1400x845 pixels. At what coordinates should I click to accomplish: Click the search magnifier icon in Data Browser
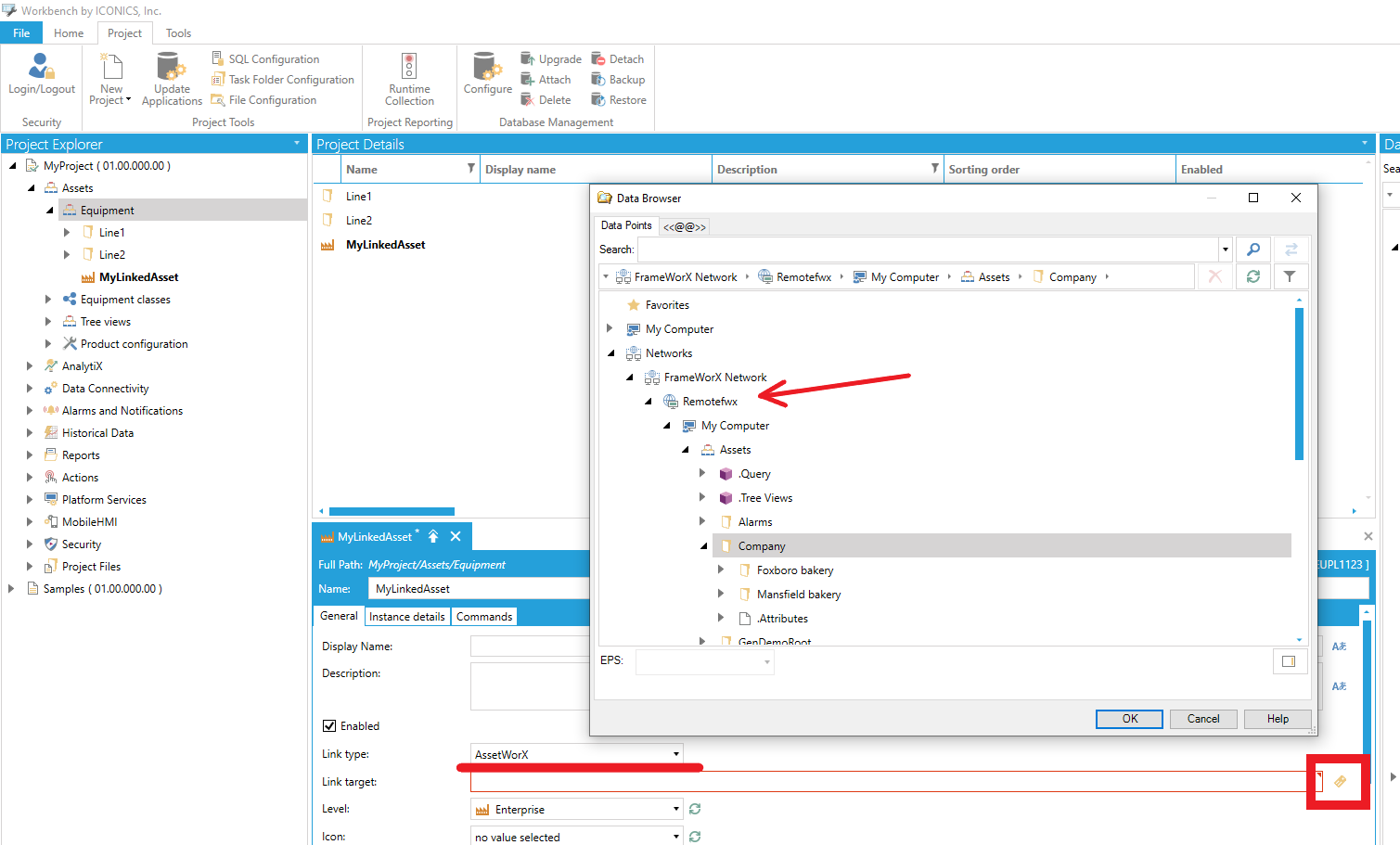pos(1253,249)
